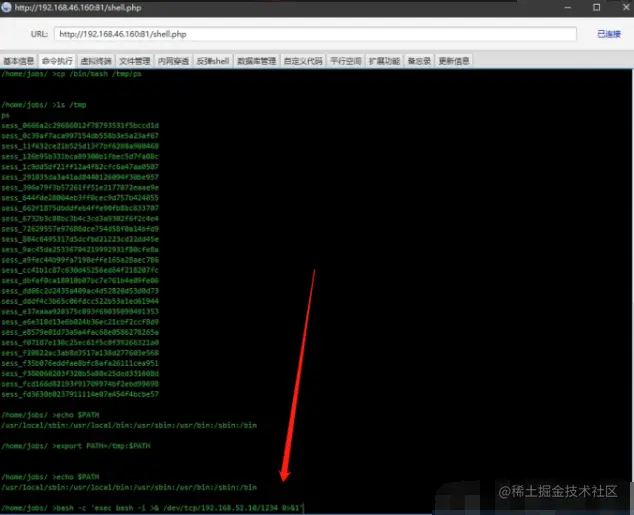Select the 平行空间 tab

coord(346,61)
